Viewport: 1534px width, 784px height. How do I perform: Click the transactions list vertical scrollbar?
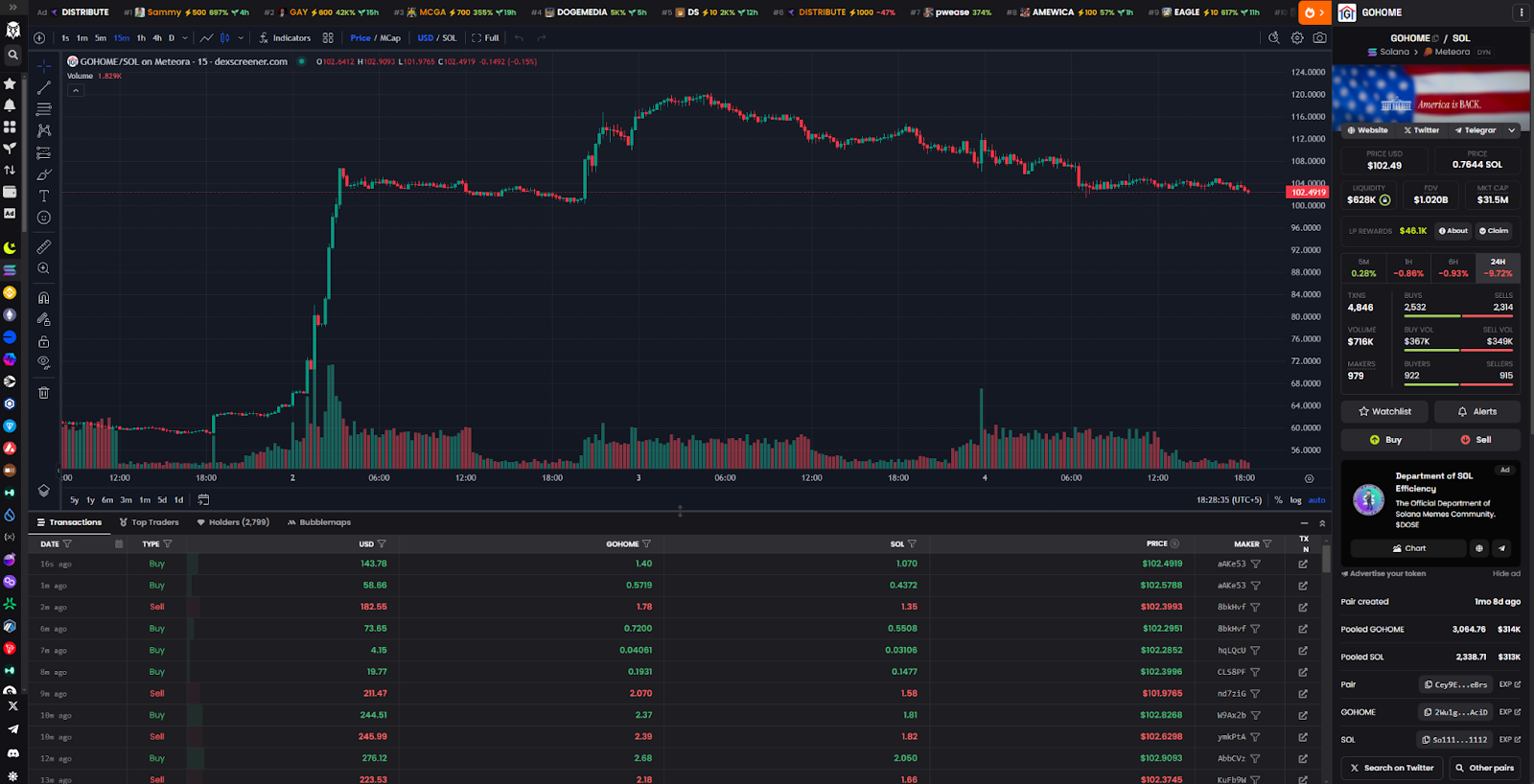[1326, 560]
